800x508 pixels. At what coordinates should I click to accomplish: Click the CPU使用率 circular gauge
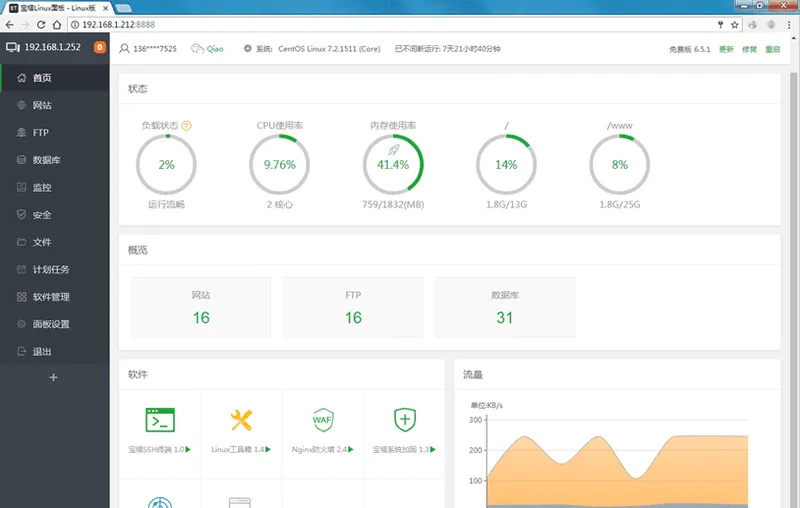coord(280,165)
